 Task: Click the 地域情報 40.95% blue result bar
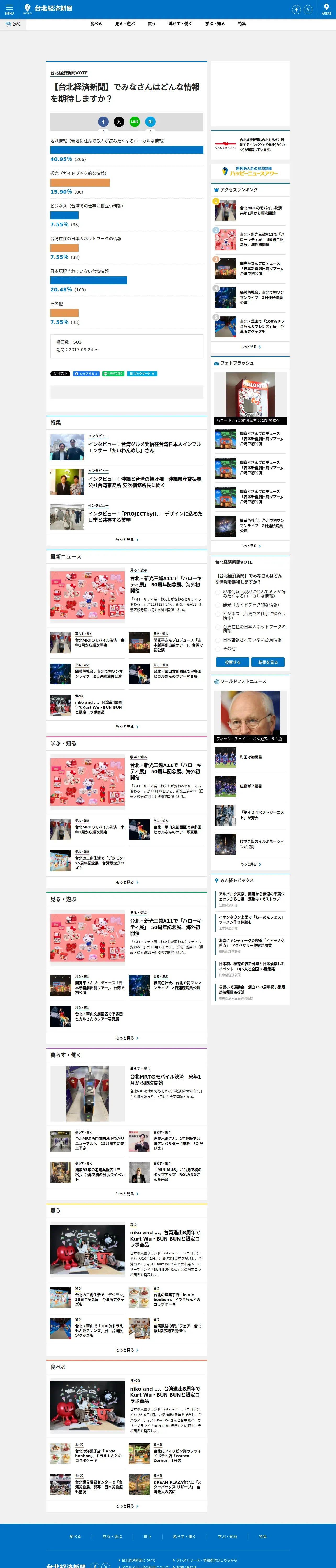pos(127,150)
